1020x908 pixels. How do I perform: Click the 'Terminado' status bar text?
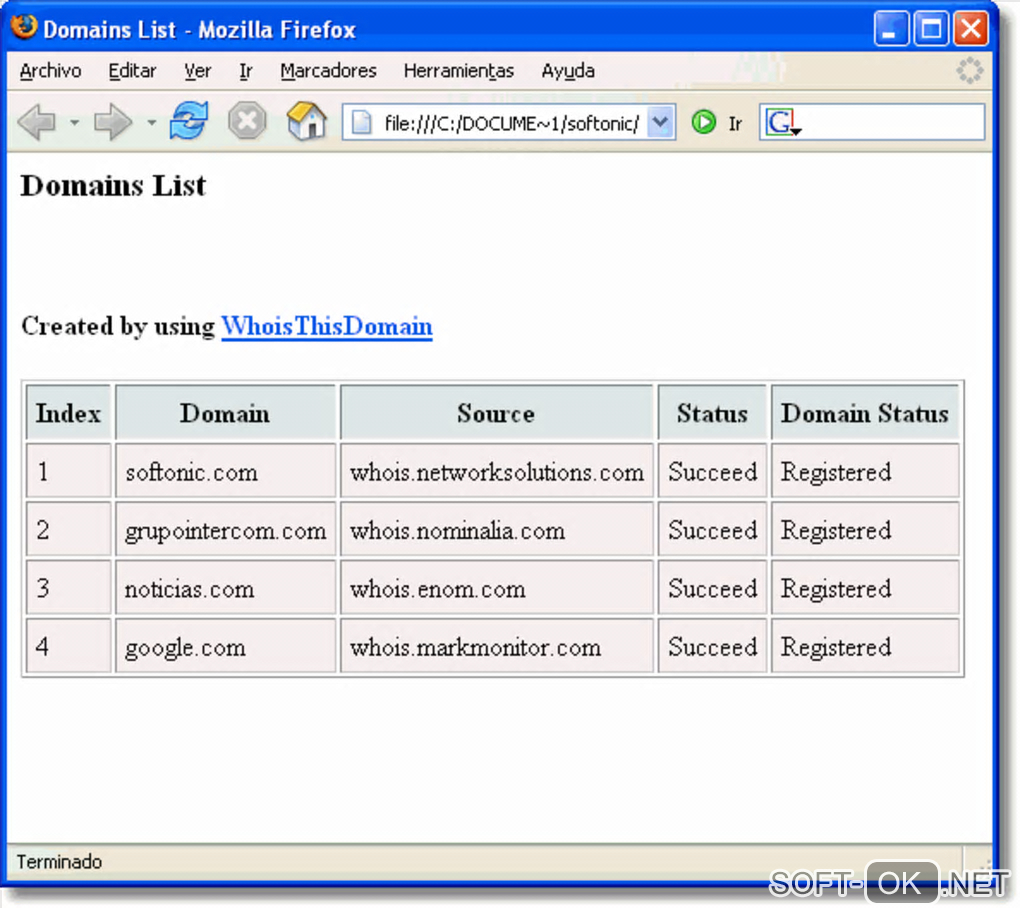pos(59,862)
